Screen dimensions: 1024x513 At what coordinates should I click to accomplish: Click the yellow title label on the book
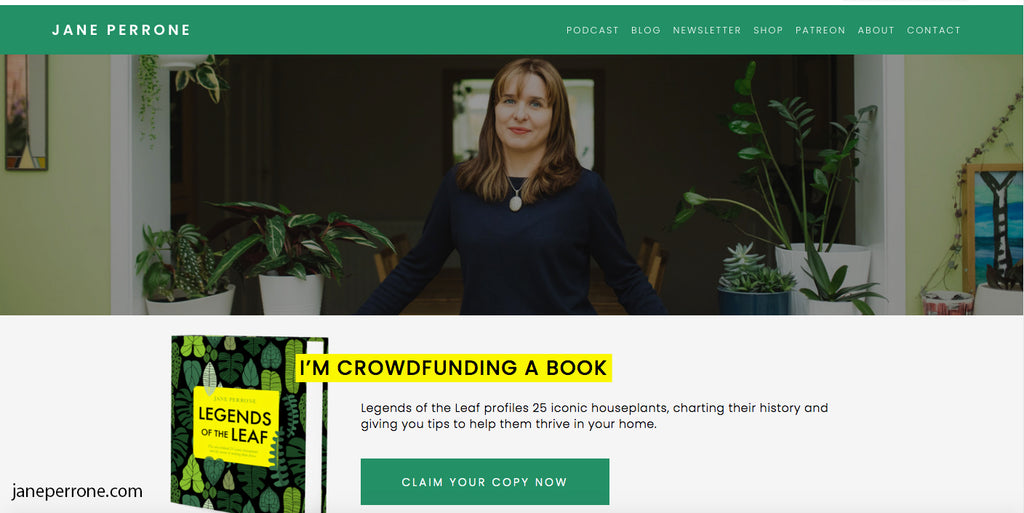coord(236,425)
